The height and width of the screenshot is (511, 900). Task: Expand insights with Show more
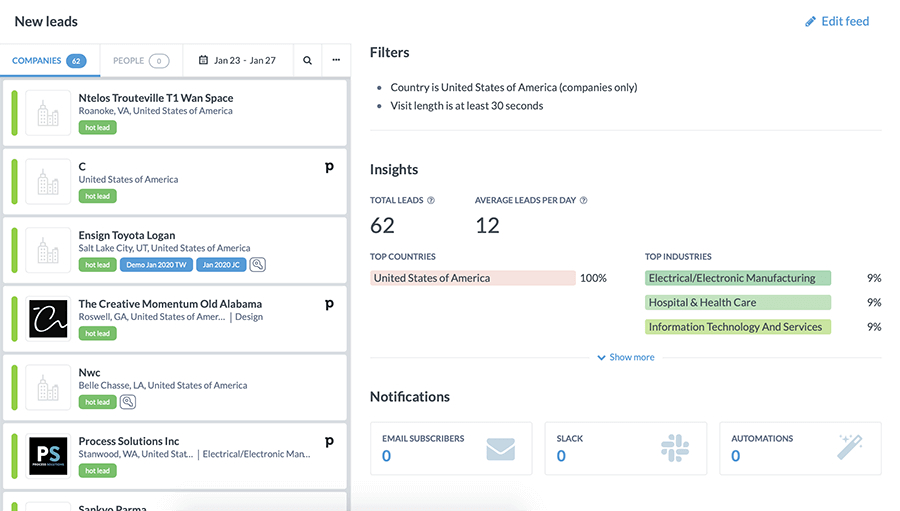point(626,357)
